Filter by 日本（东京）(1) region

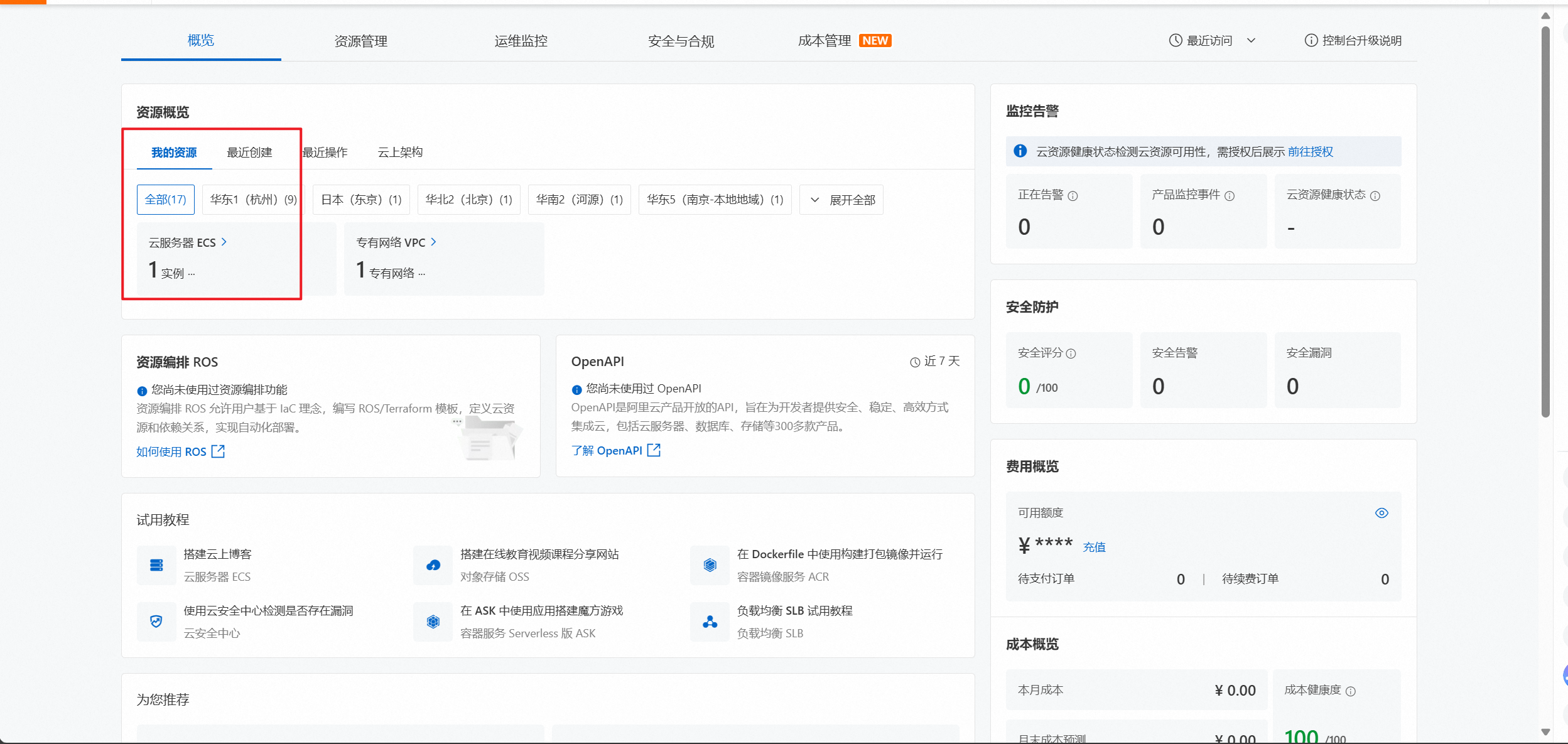pos(361,200)
